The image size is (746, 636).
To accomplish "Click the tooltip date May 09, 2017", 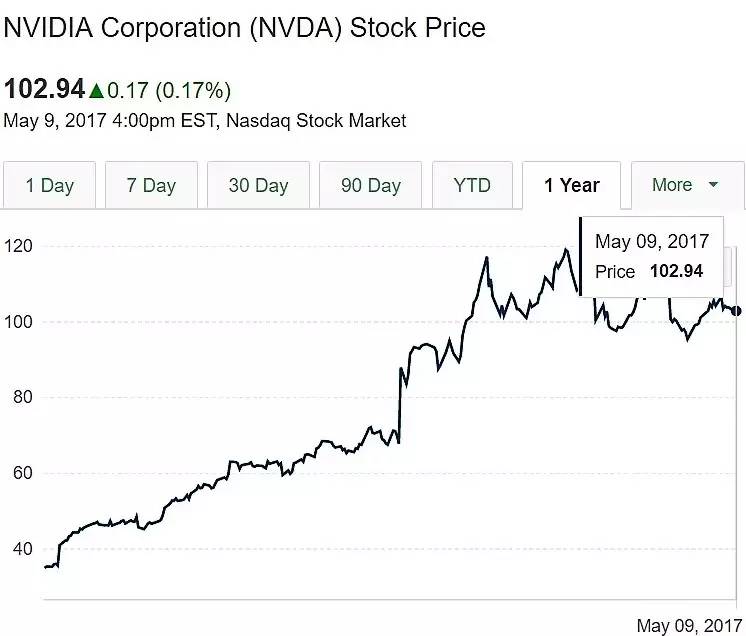I will [x=652, y=242].
